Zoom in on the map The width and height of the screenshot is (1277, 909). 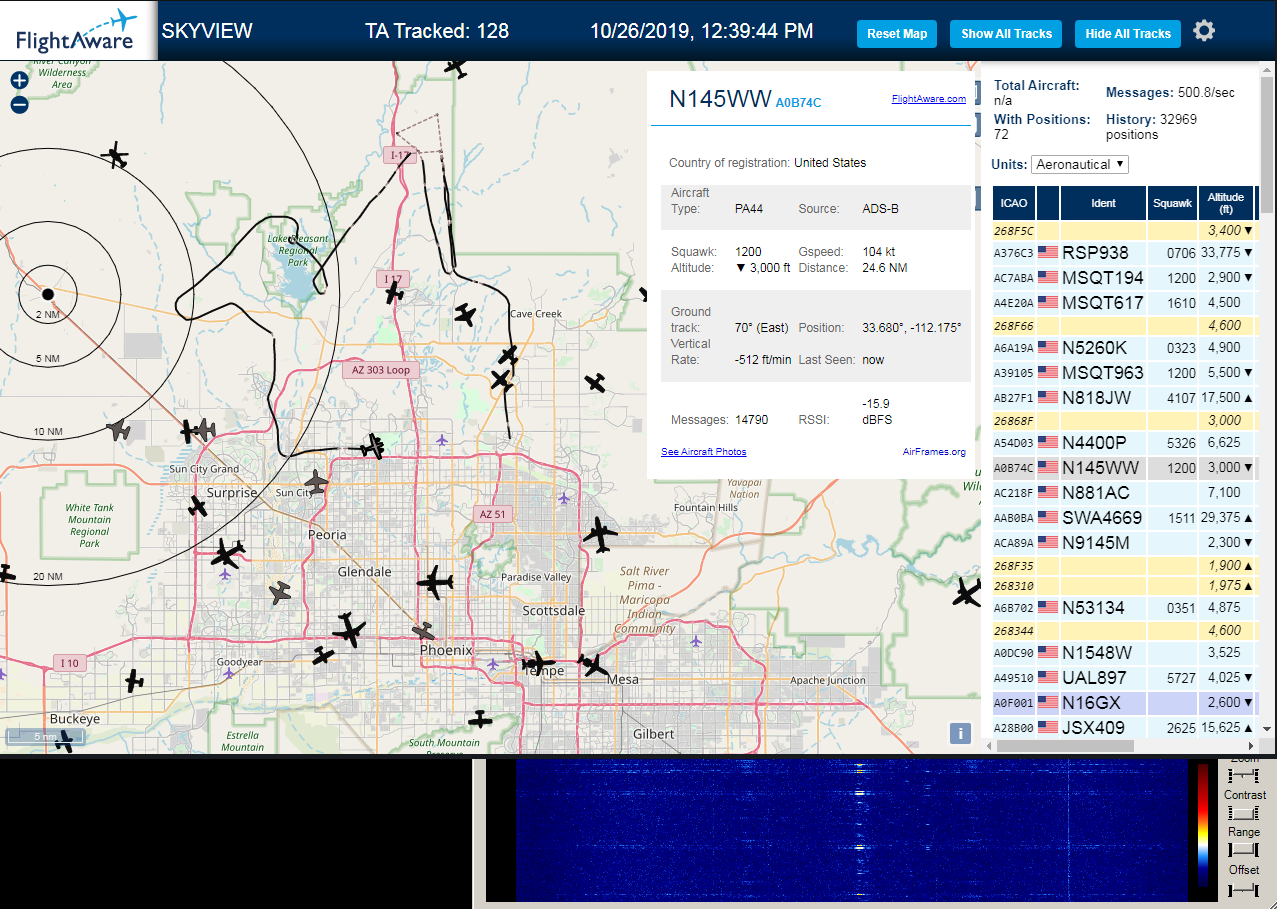coord(19,81)
